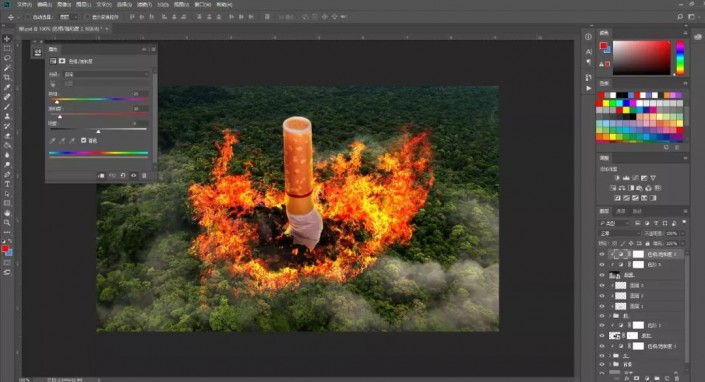
Task: Click delete layer trash icon in Layers panel
Action: pyautogui.click(x=677, y=379)
